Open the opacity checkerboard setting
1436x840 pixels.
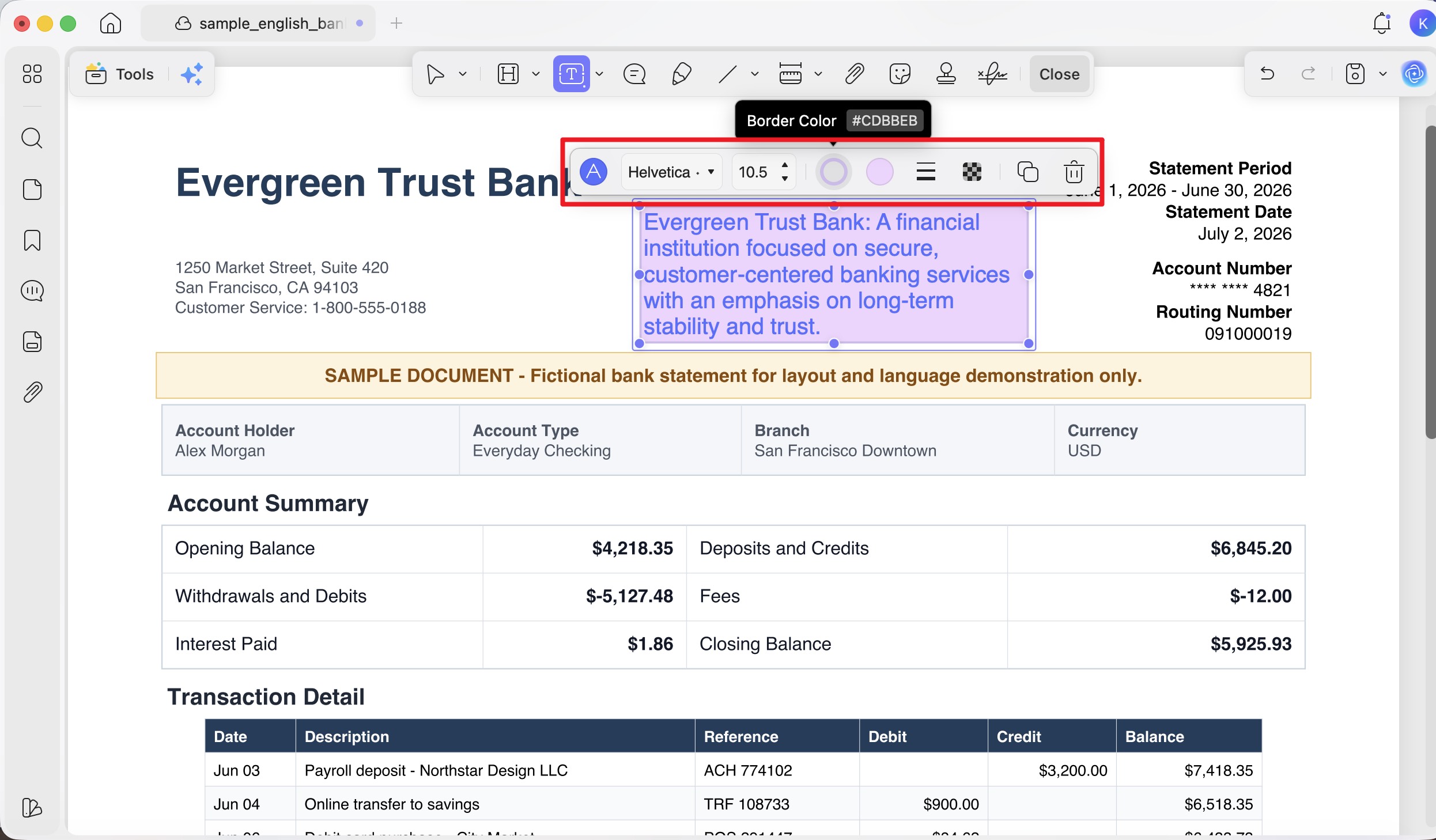click(972, 172)
